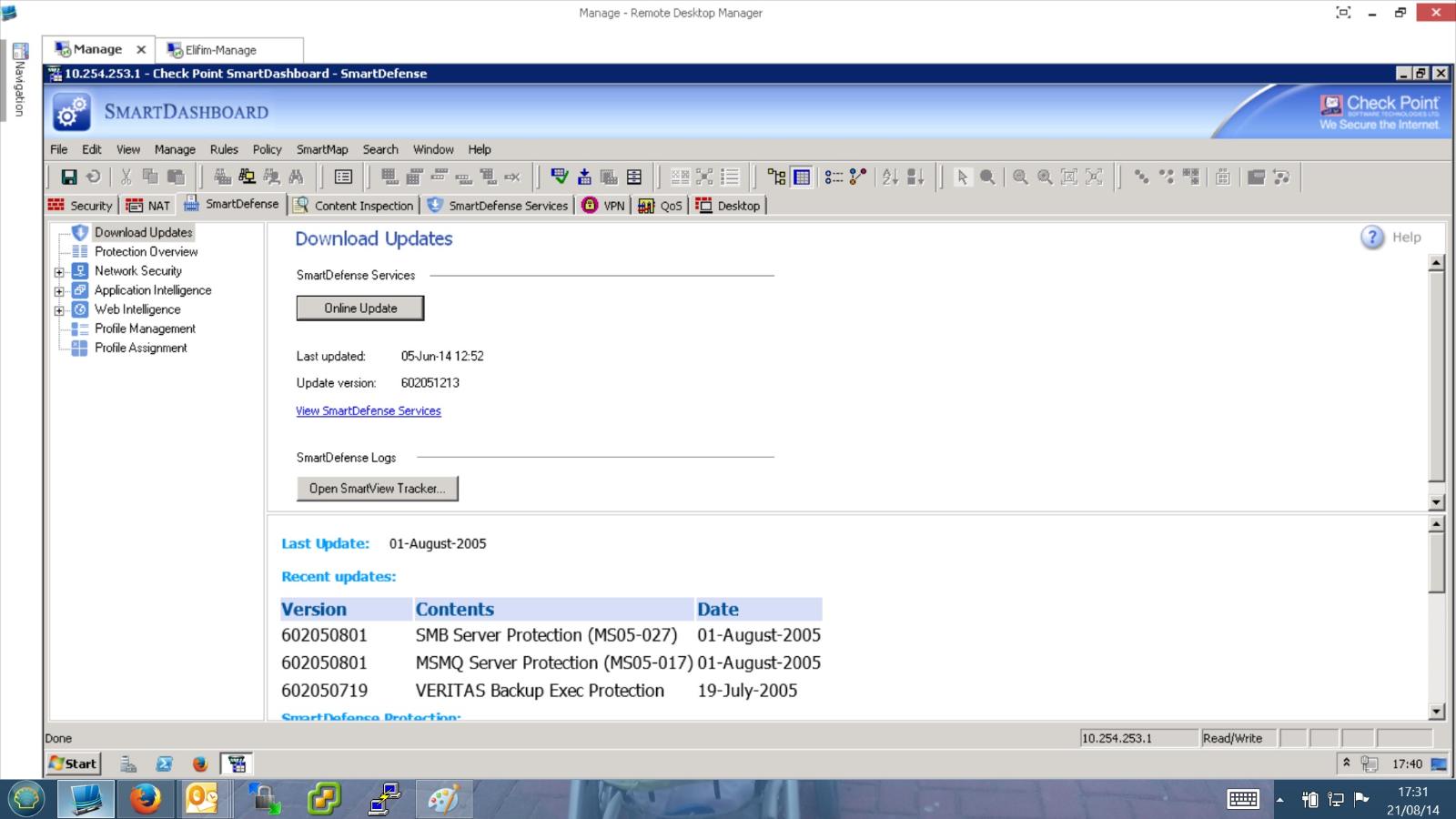Open Firefox from the Windows taskbar

(x=146, y=799)
